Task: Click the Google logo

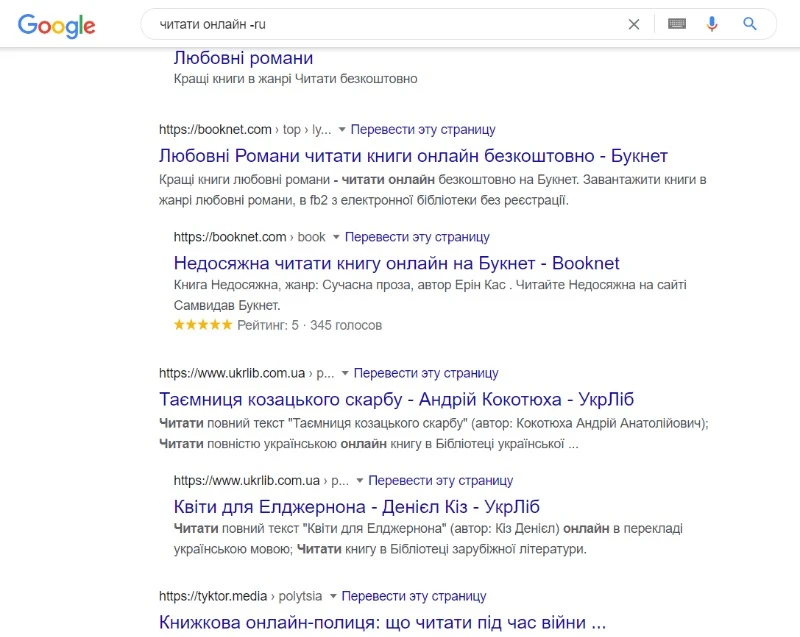Action: [56, 25]
